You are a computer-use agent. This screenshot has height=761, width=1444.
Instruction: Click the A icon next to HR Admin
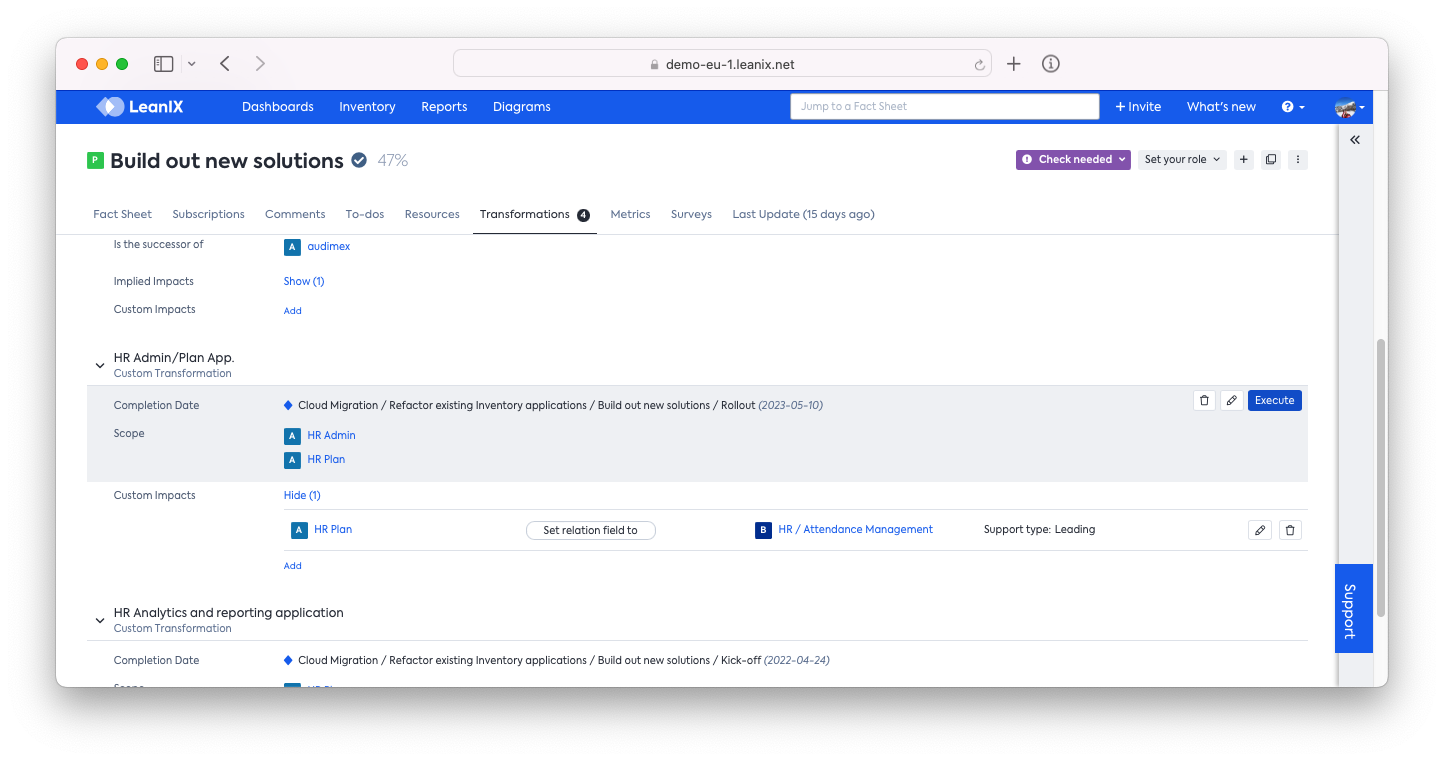coord(292,436)
